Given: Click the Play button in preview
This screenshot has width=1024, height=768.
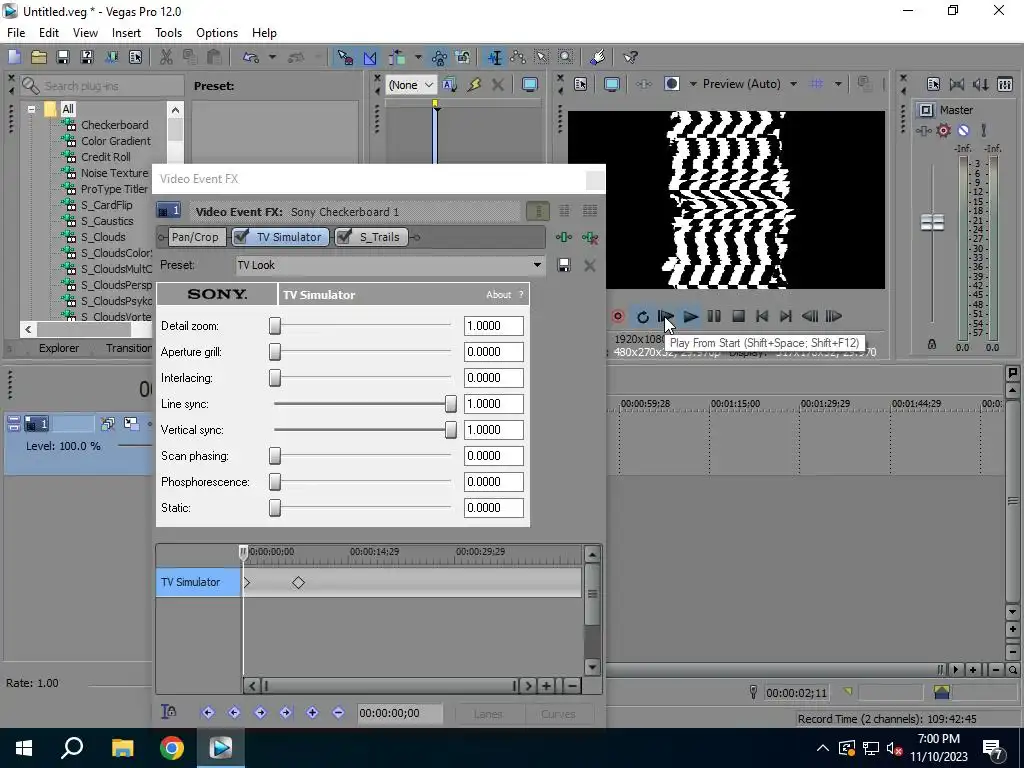Looking at the screenshot, I should (x=690, y=317).
